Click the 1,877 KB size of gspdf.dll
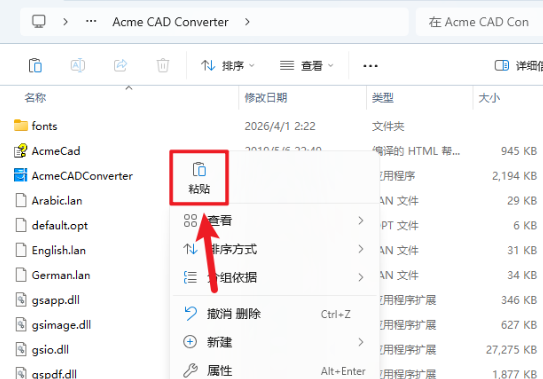 (x=515, y=374)
